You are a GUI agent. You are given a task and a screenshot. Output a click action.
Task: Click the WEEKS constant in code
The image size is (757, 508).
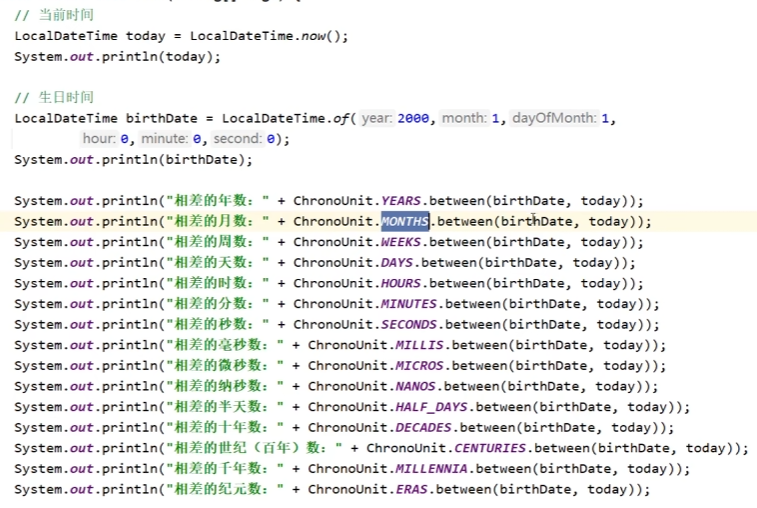point(401,242)
